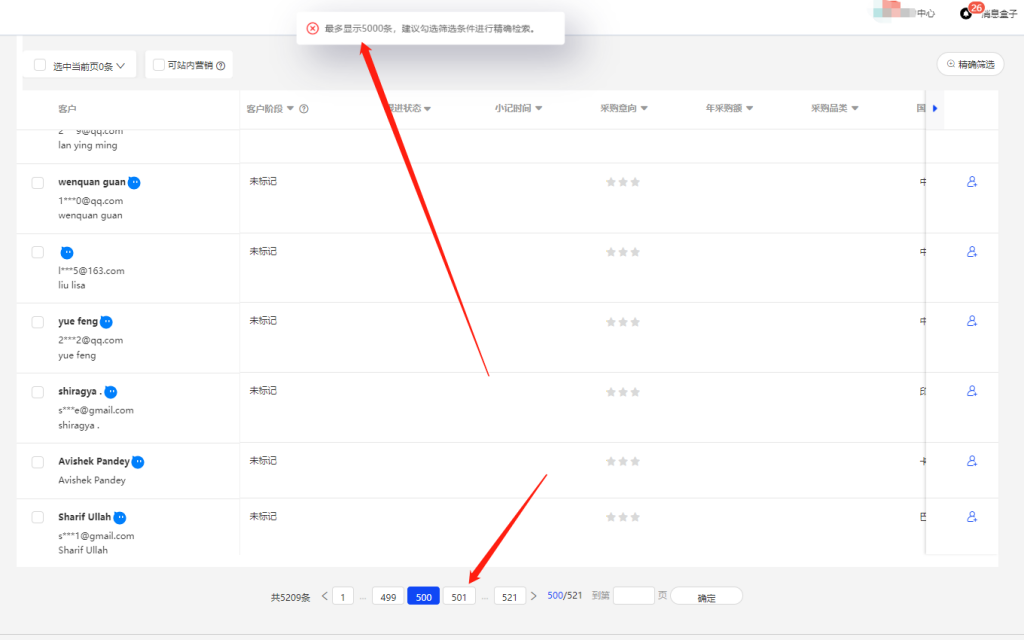The image size is (1024, 640).
Task: Open the 消息盒子 notification bell icon
Action: [966, 13]
